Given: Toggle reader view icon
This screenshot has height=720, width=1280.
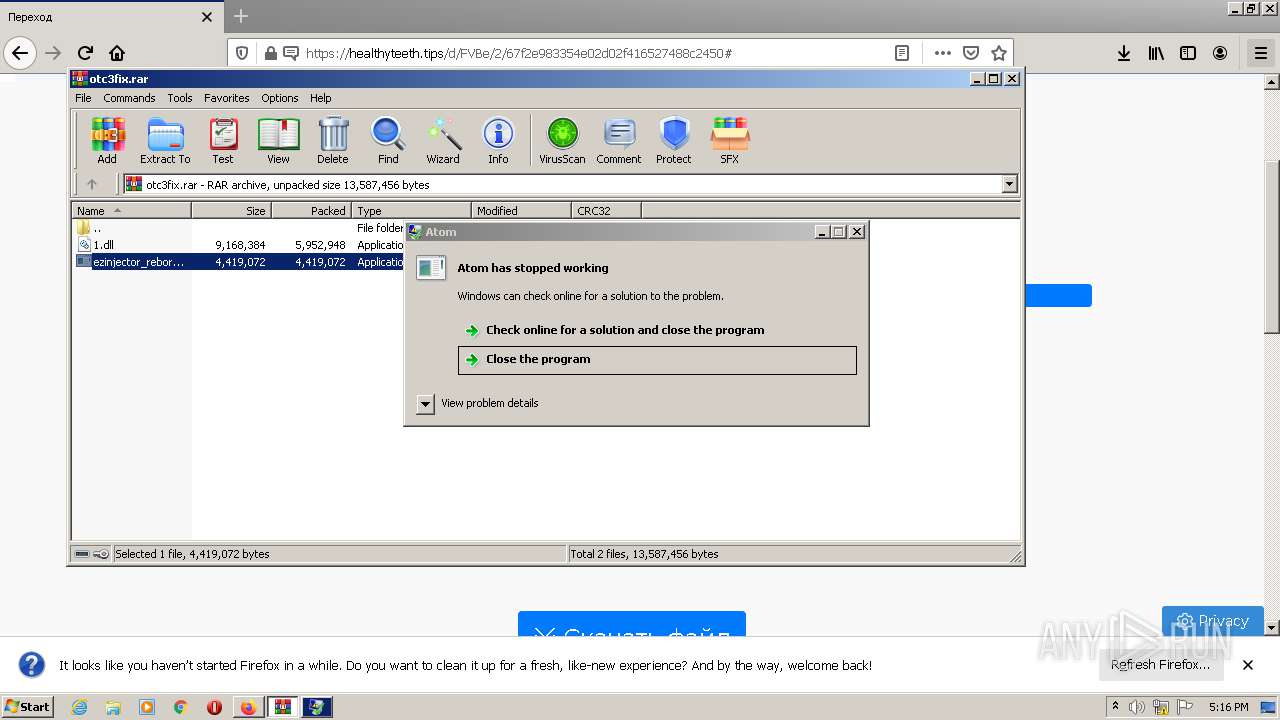Looking at the screenshot, I should (902, 53).
